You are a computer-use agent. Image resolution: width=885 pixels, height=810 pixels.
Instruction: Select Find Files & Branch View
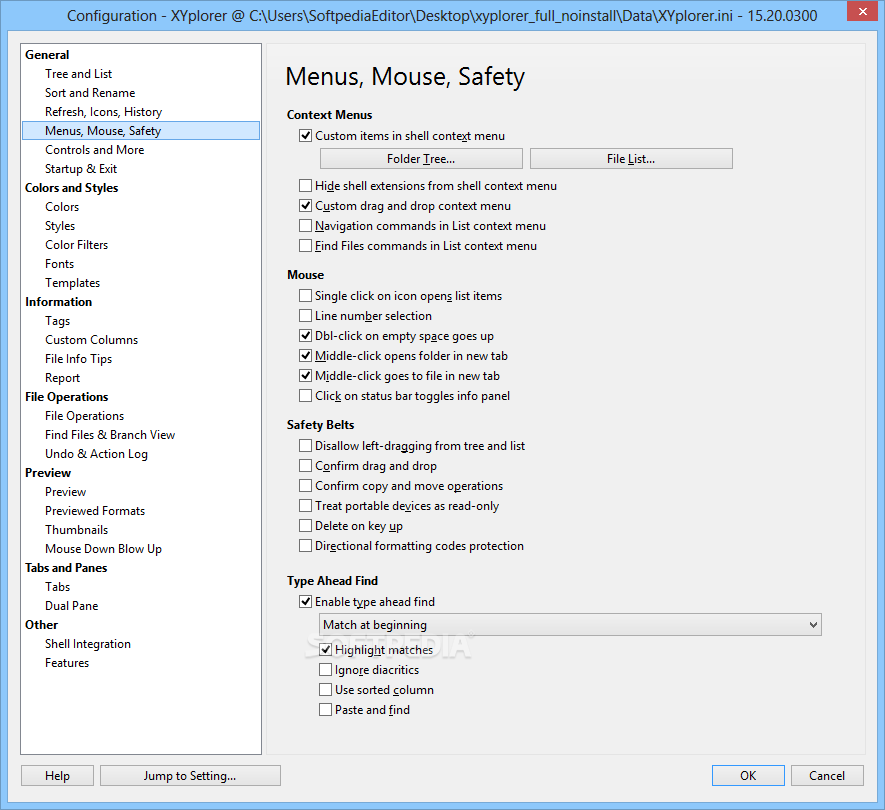pos(110,435)
